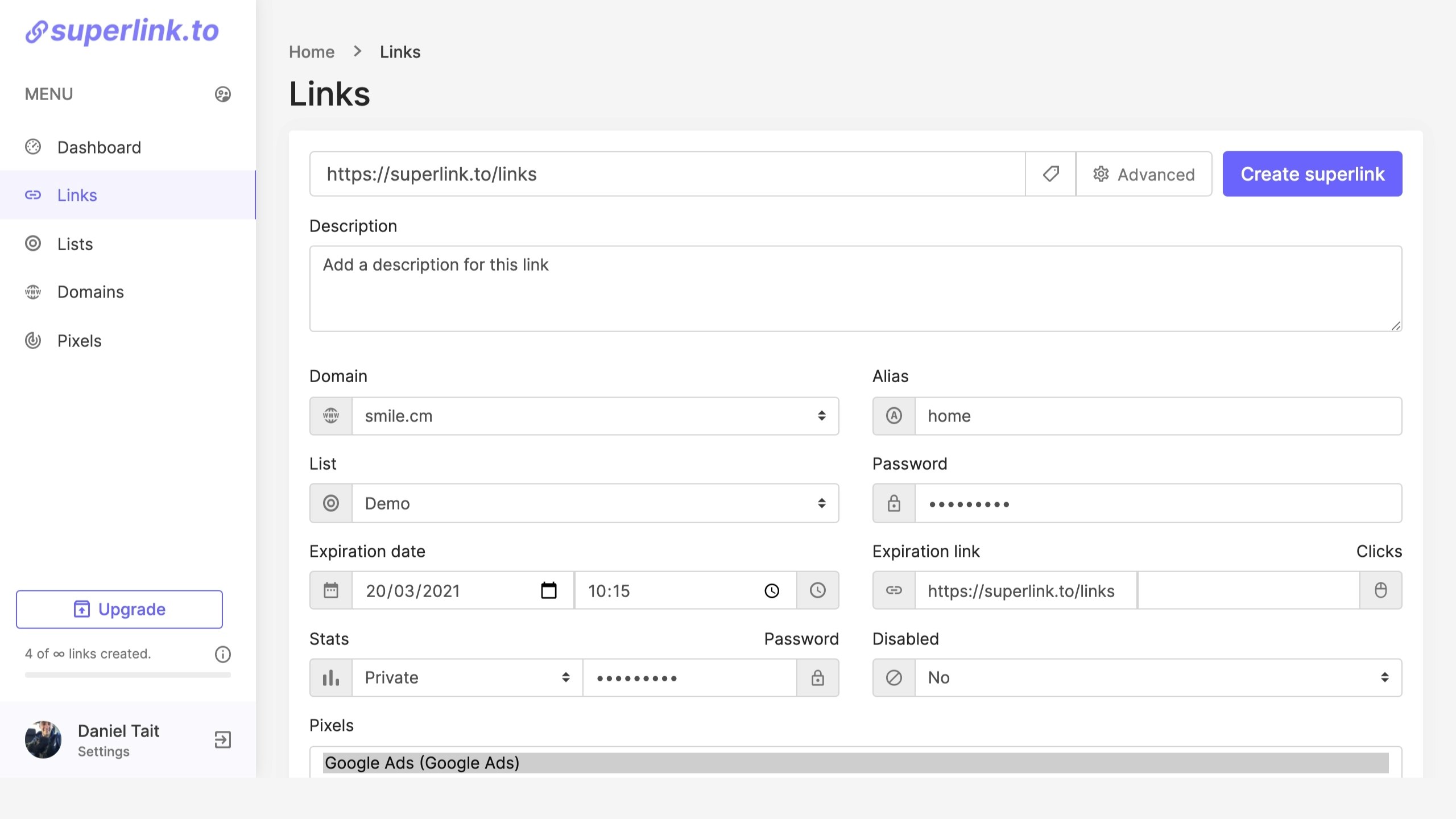The image size is (1456, 819).
Task: Open the Domain dropdown showing smile.cm
Action: point(594,416)
